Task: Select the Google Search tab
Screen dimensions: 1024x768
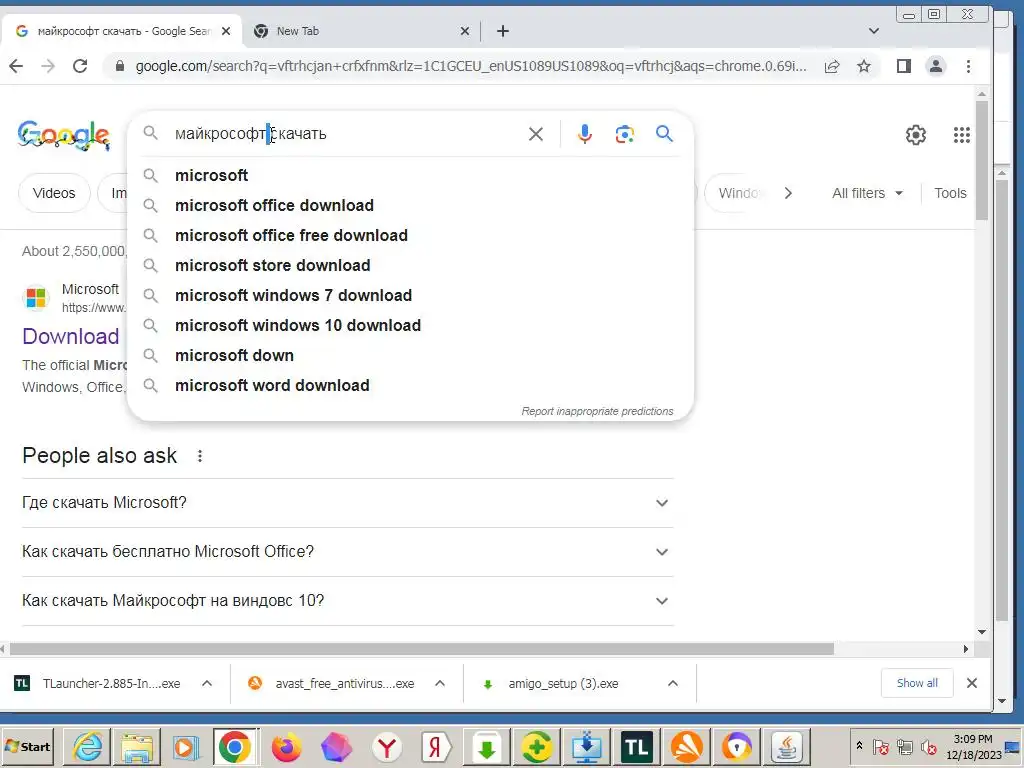Action: tap(121, 31)
